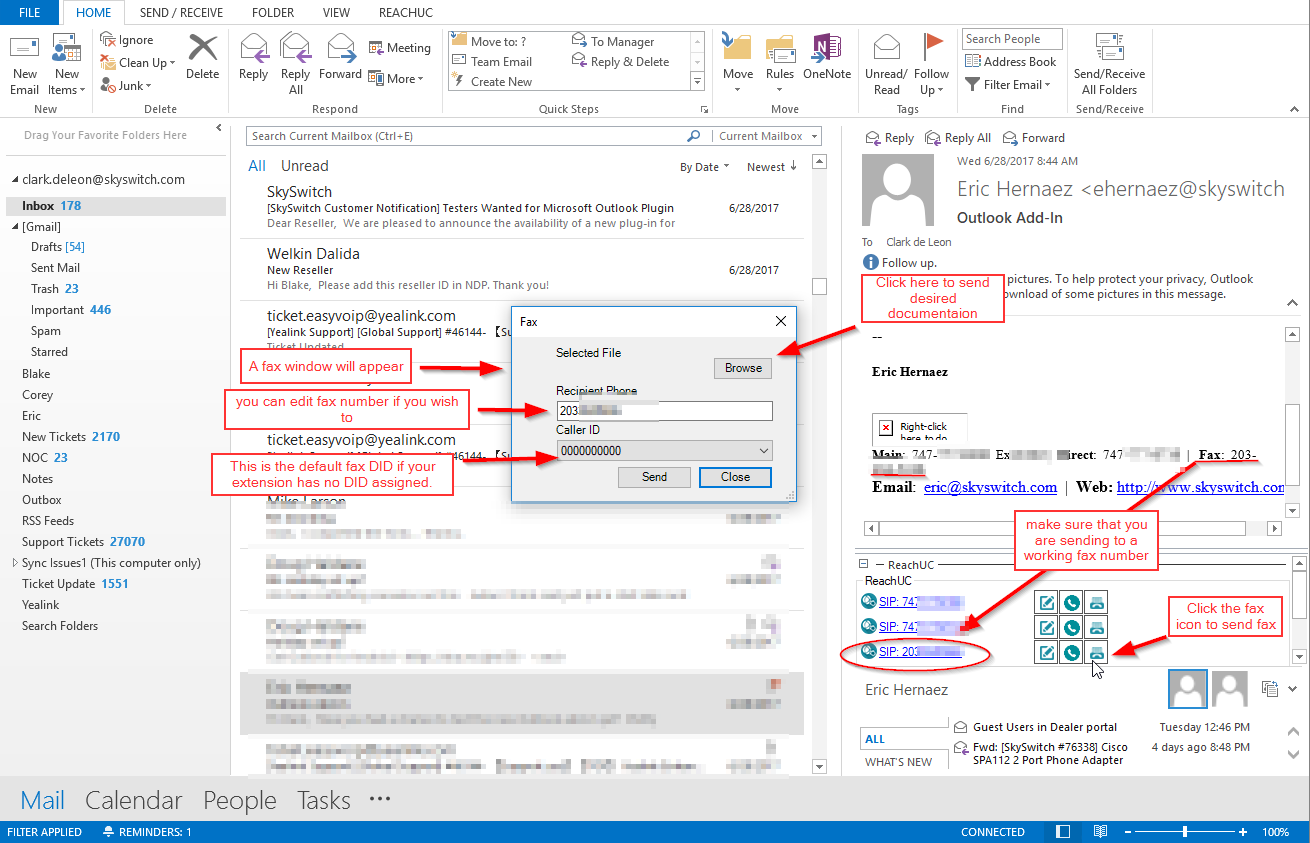Apply the Team Email quick step
1310x843 pixels.
[x=492, y=62]
